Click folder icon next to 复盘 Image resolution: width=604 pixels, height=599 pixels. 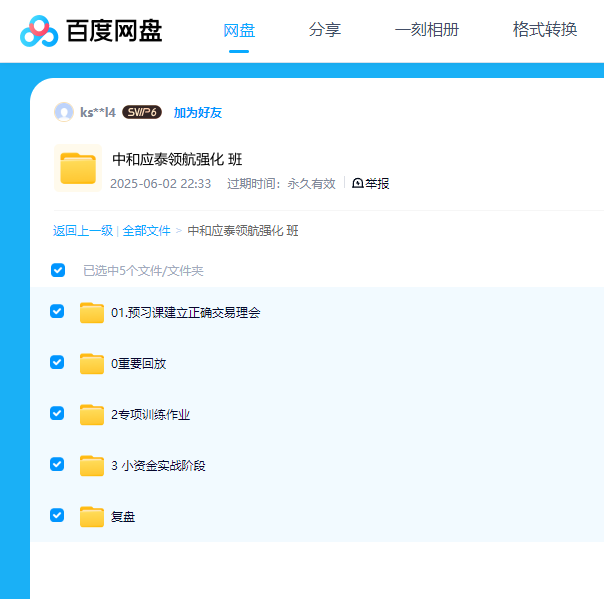click(x=92, y=516)
